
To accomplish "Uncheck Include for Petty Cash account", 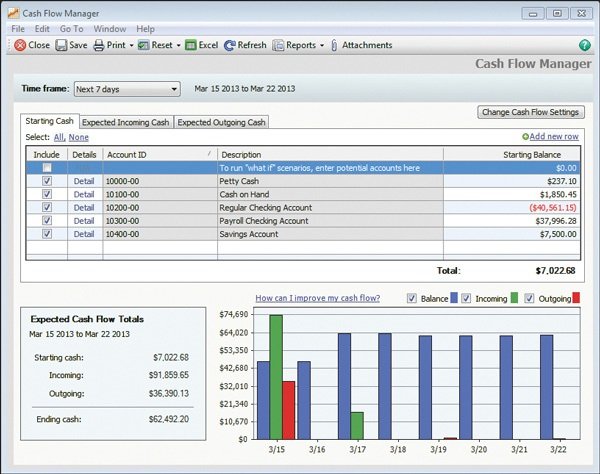I will click(47, 181).
